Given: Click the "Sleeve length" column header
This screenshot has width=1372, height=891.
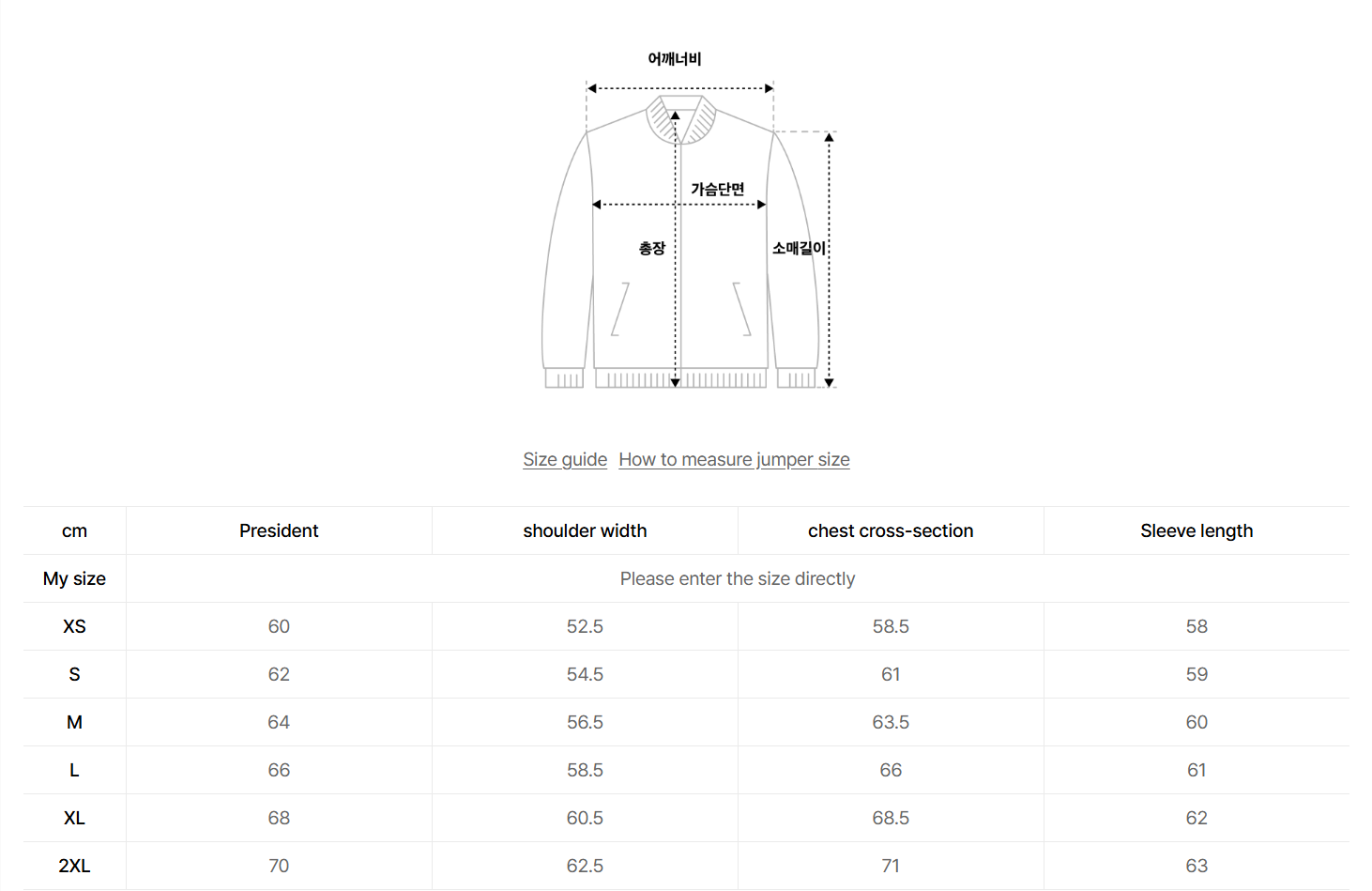Looking at the screenshot, I should (x=1197, y=530).
